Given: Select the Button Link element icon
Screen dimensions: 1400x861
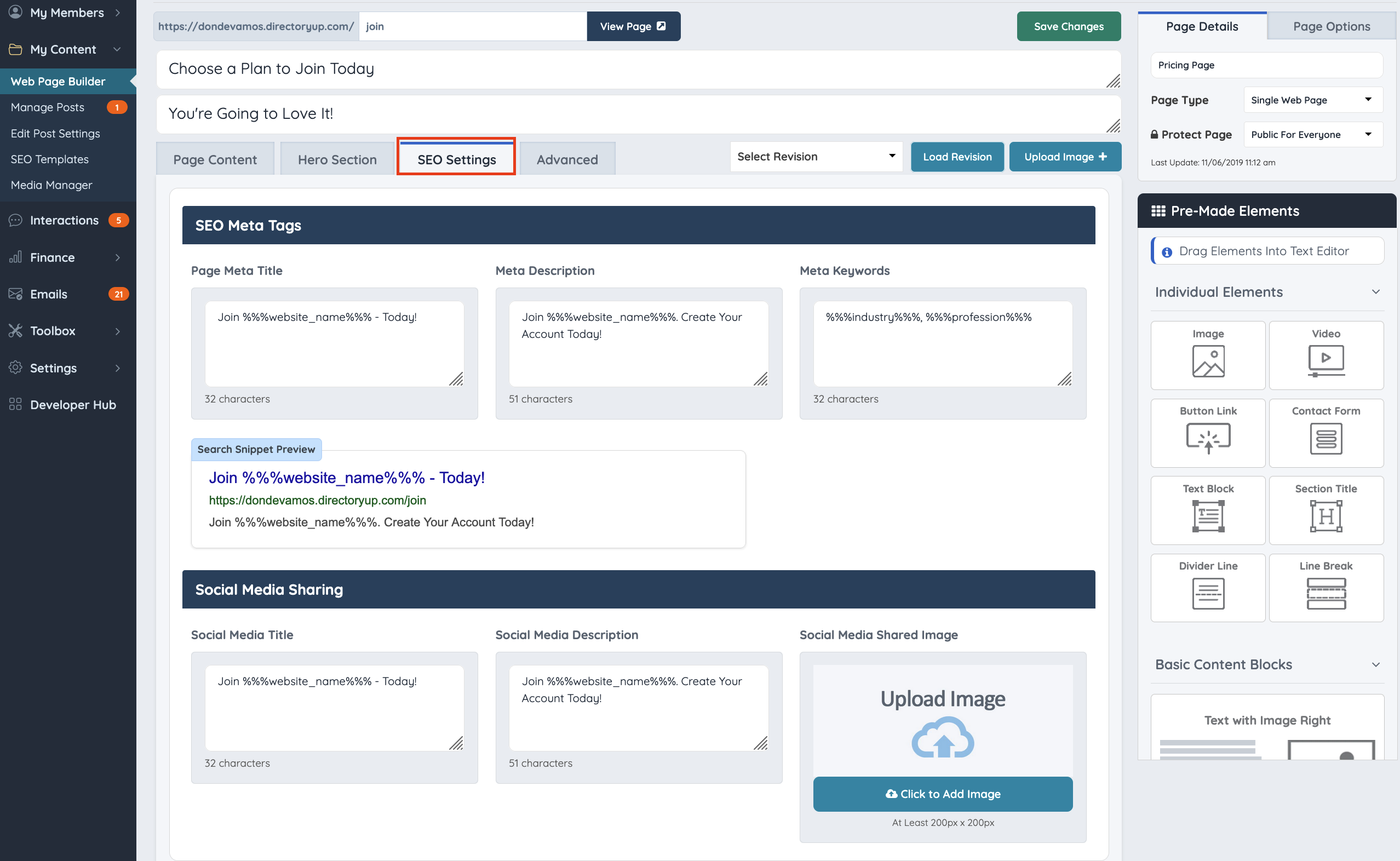Looking at the screenshot, I should point(1208,439).
